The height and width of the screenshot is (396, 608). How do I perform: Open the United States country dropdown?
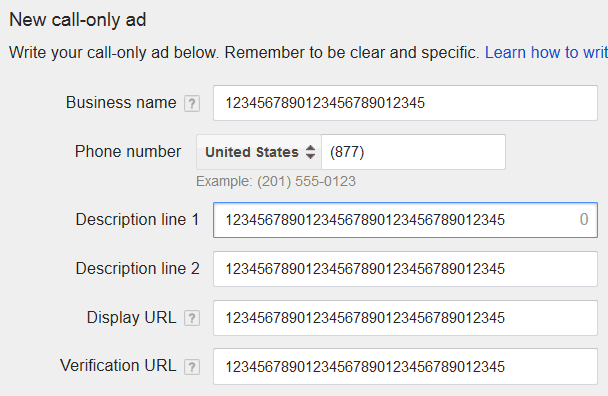tap(259, 152)
